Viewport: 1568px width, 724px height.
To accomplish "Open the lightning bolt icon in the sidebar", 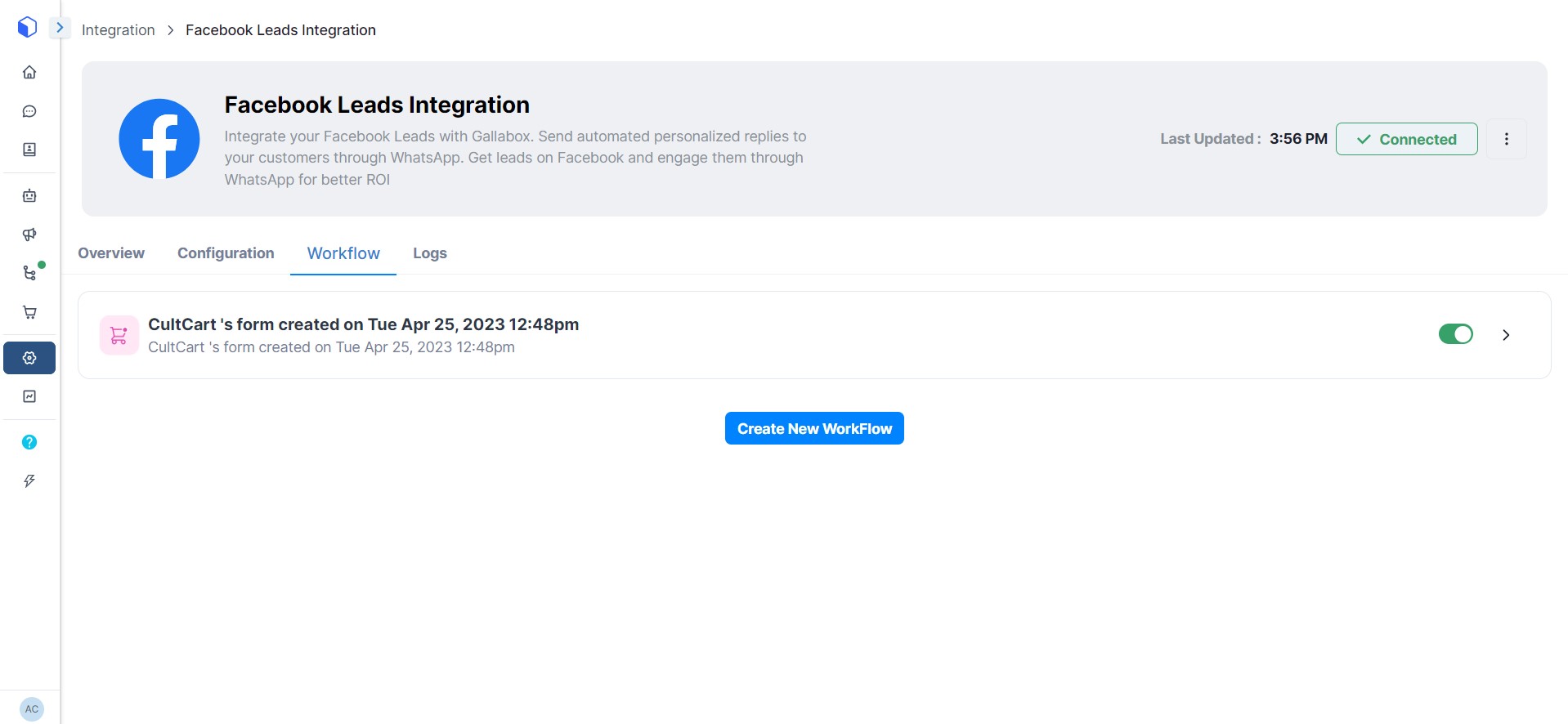I will (29, 480).
